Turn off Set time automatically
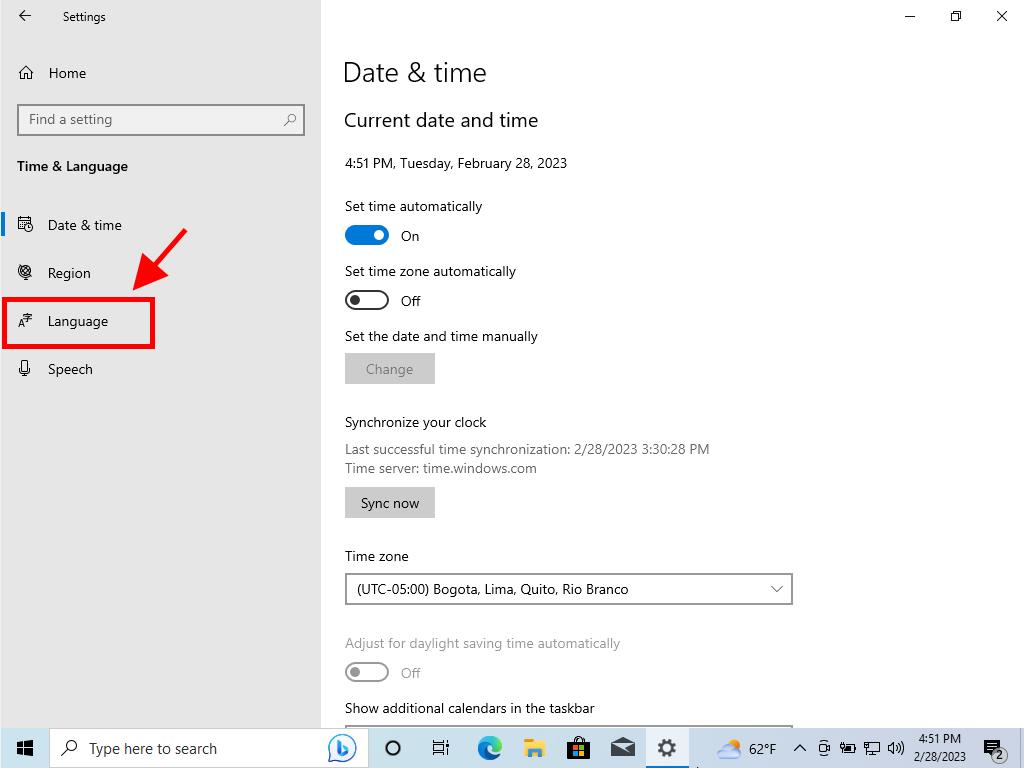The image size is (1024, 768). 366,236
